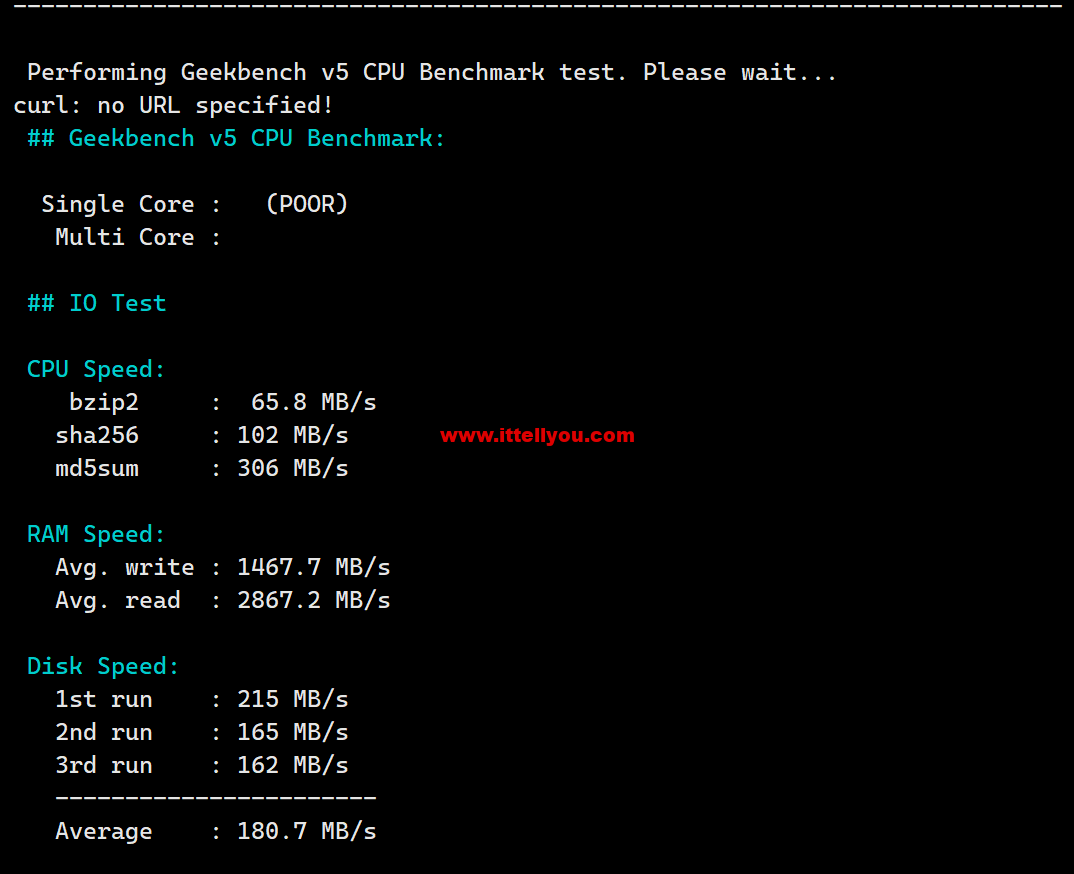Click the bzip2 '65.8 MB/s' value
Viewport: 1074px width, 874px height.
coord(314,403)
